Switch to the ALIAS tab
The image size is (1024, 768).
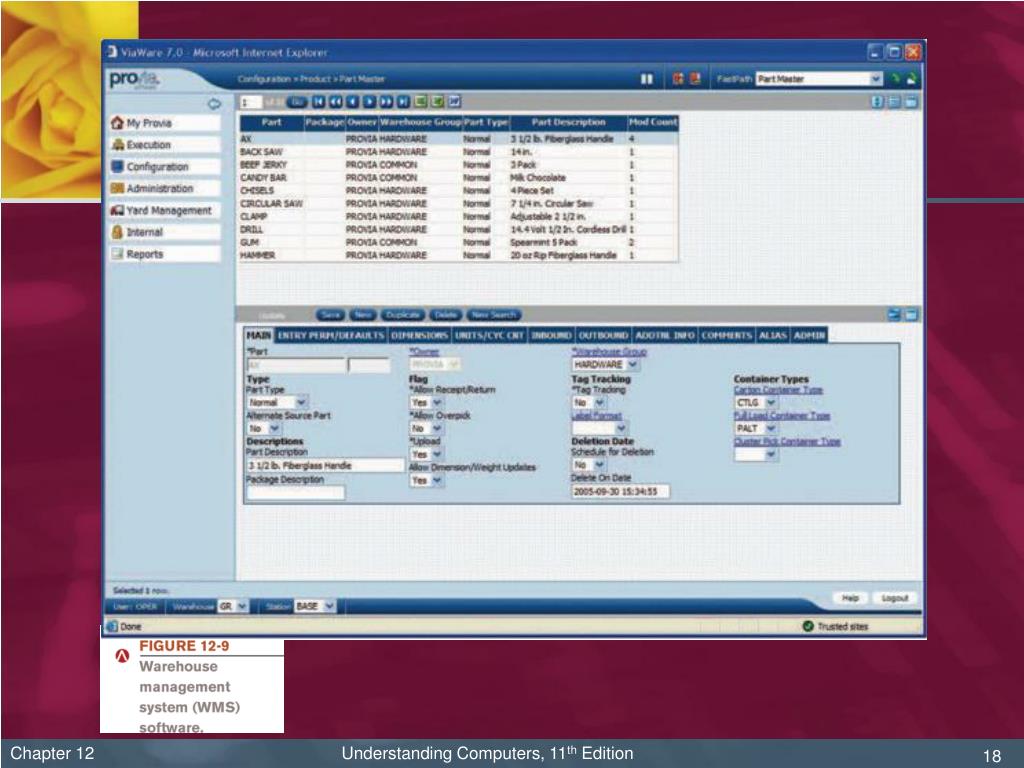[773, 335]
